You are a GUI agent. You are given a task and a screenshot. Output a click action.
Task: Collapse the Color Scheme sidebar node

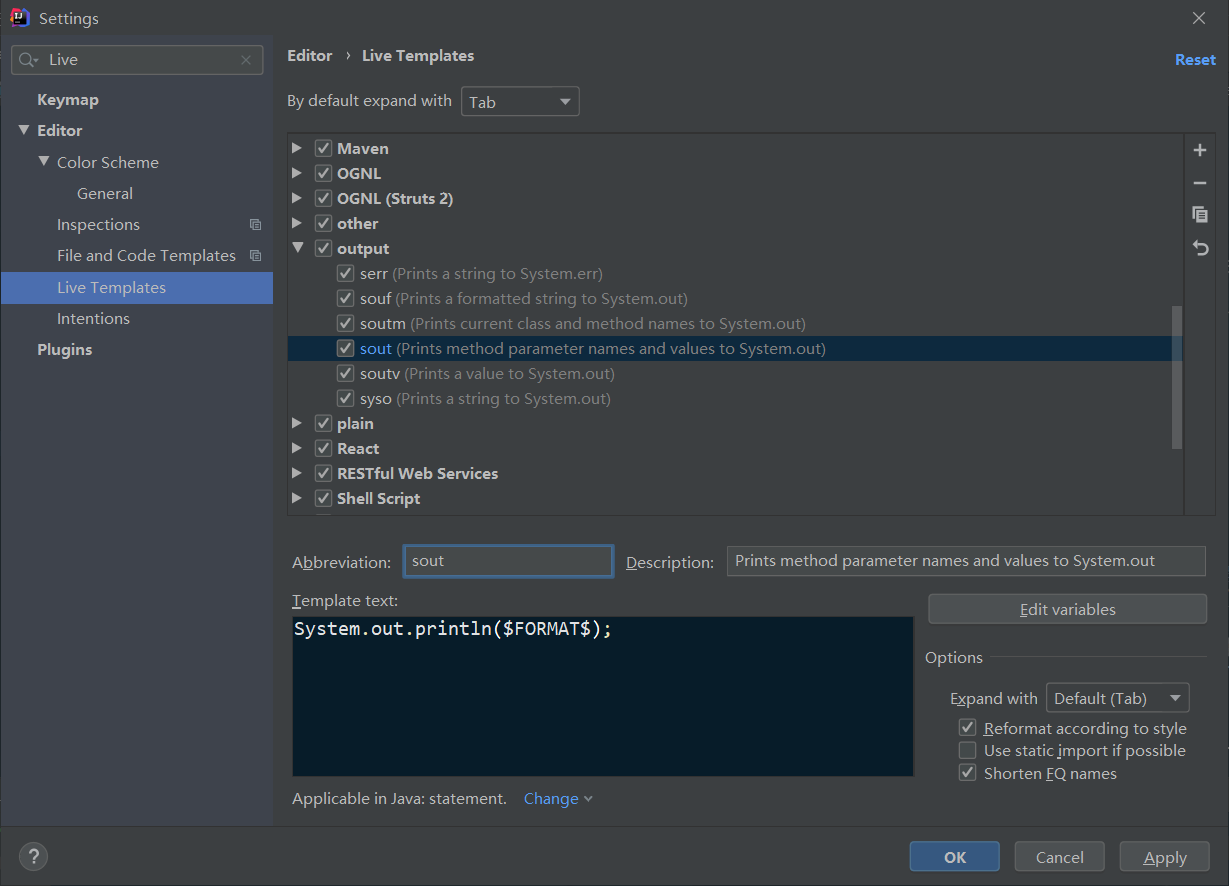click(x=44, y=162)
